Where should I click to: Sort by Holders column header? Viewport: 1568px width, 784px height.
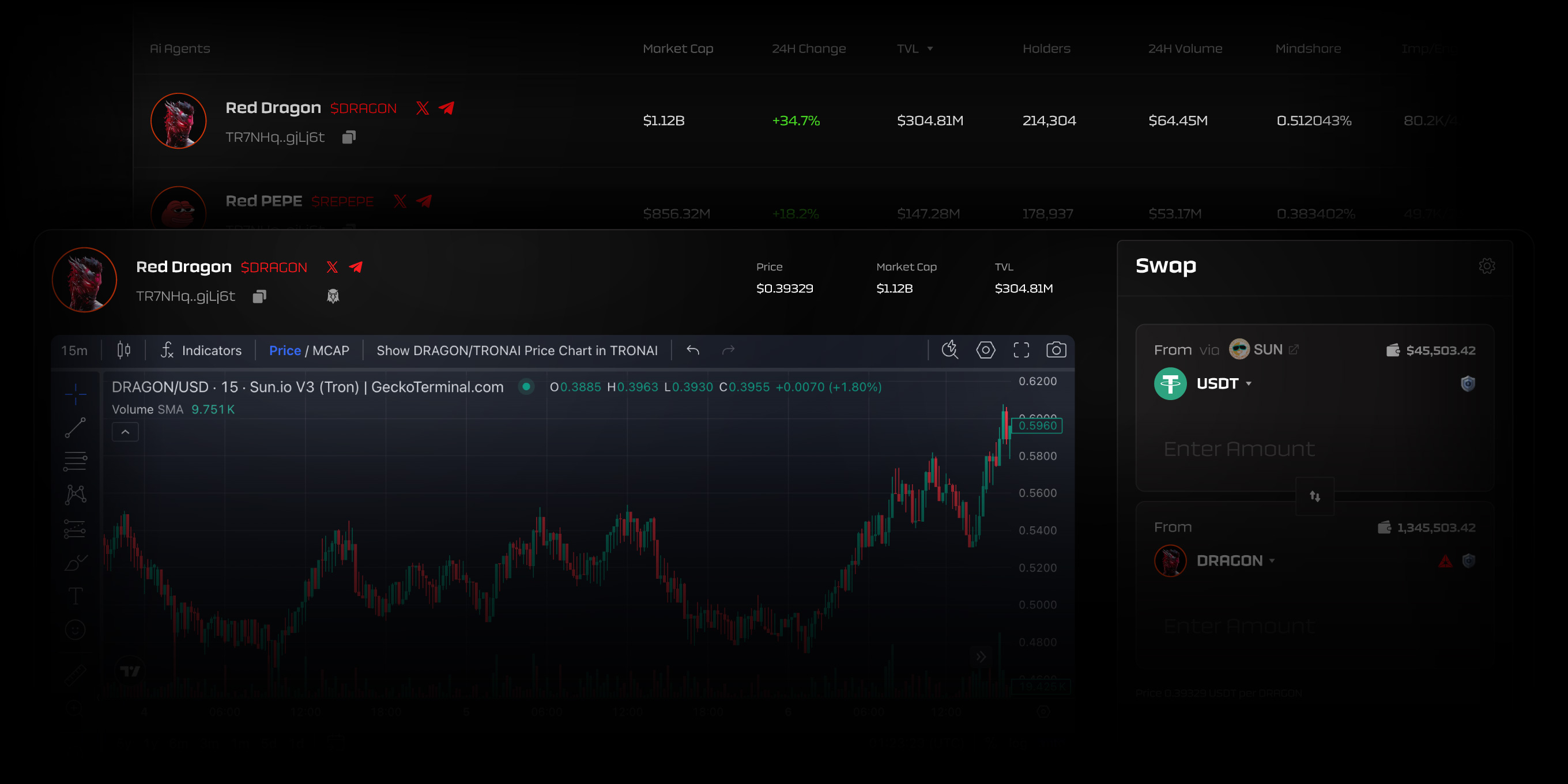[1046, 48]
